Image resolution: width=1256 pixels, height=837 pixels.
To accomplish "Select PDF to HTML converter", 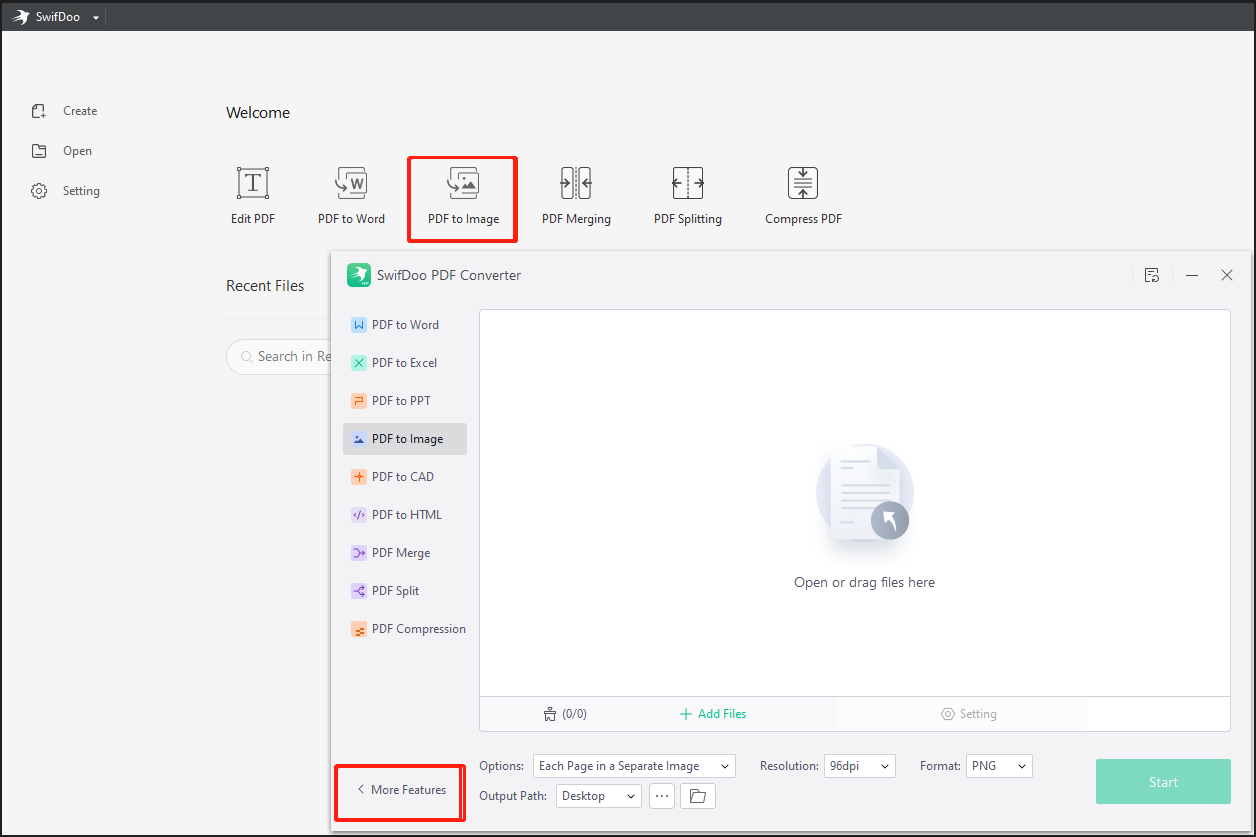I will click(x=405, y=515).
